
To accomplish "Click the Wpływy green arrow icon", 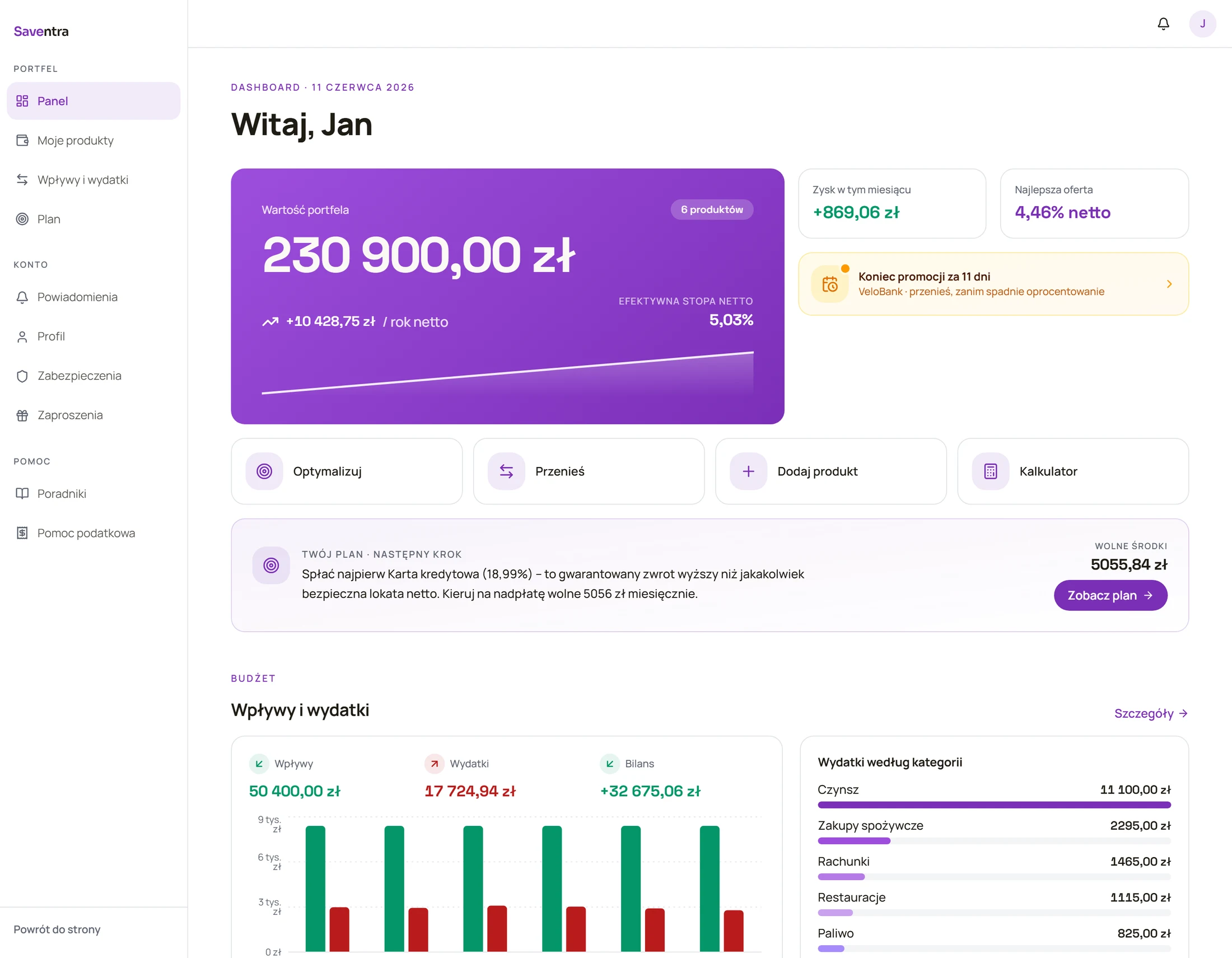I will 259,764.
